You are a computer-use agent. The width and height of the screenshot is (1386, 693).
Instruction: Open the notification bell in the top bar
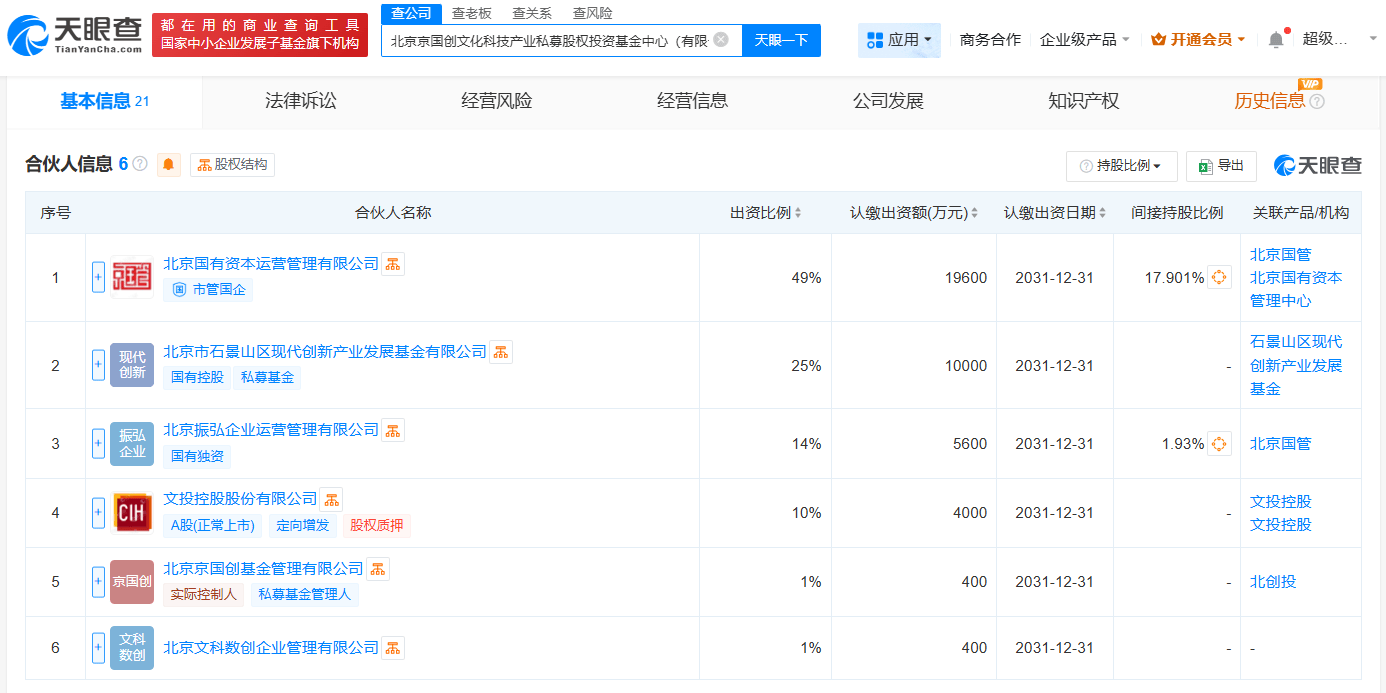(1276, 40)
